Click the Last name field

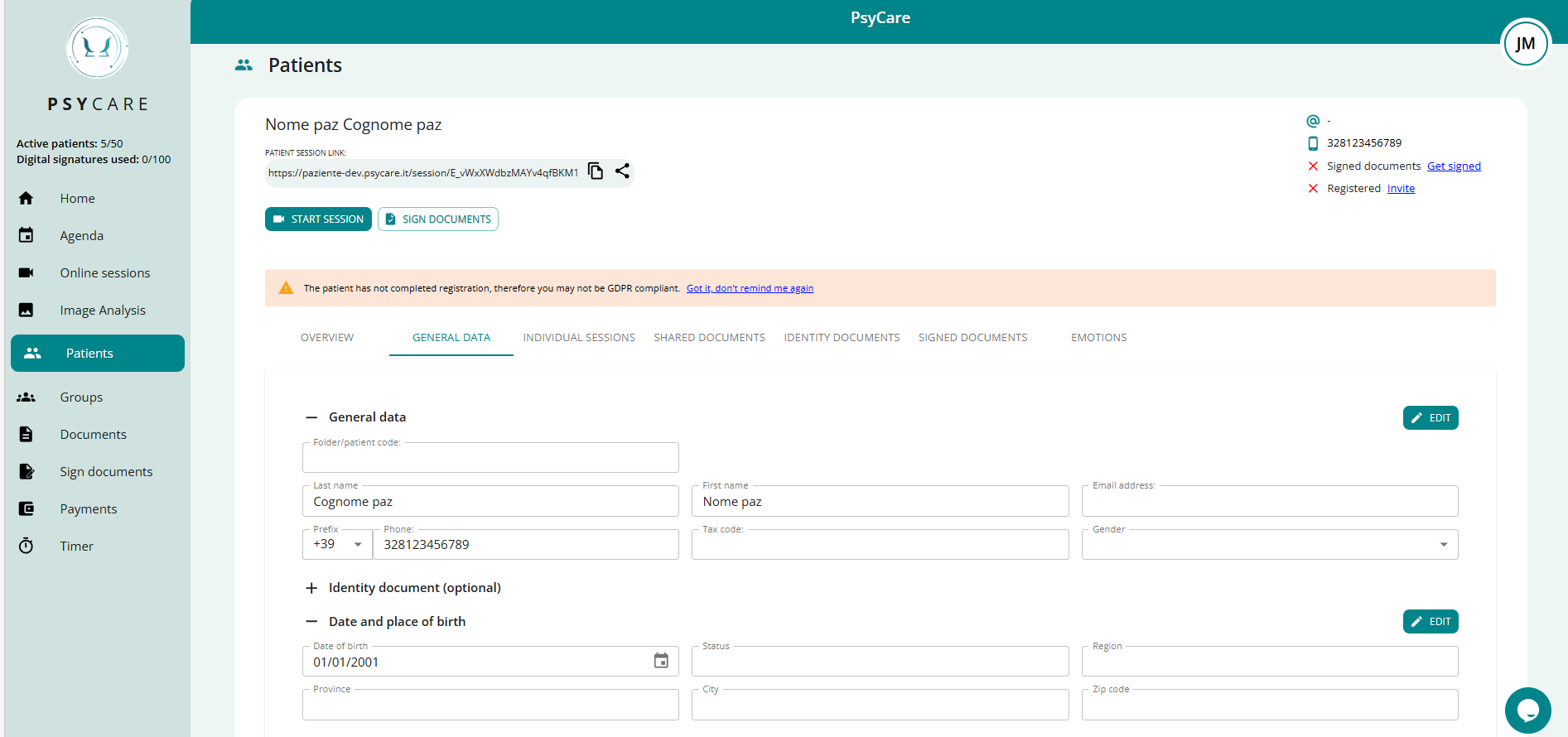pyautogui.click(x=490, y=501)
